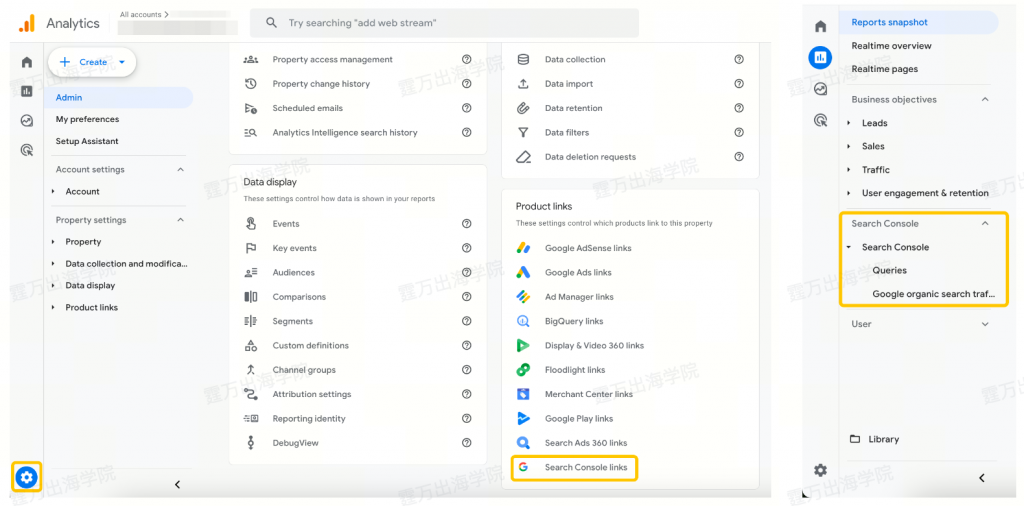Click Home icon in right Reports panel
This screenshot has width=1024, height=506.
[821, 27]
